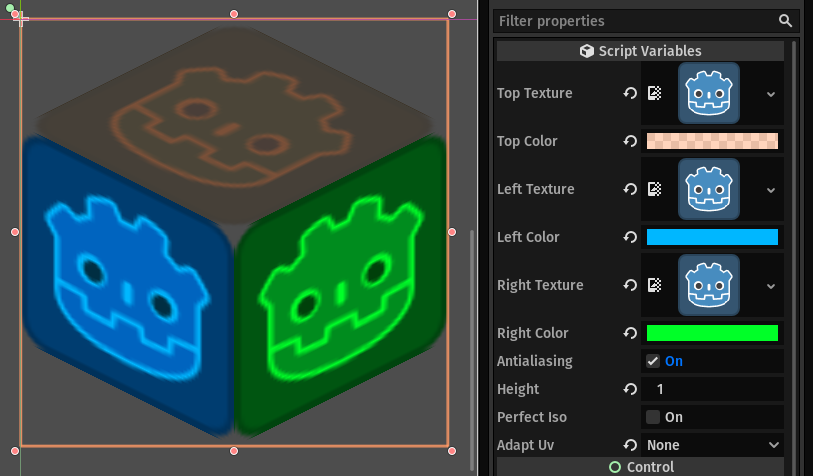This screenshot has height=476, width=813.
Task: Click the bottom-left selection resize handle
Action: click(15, 451)
